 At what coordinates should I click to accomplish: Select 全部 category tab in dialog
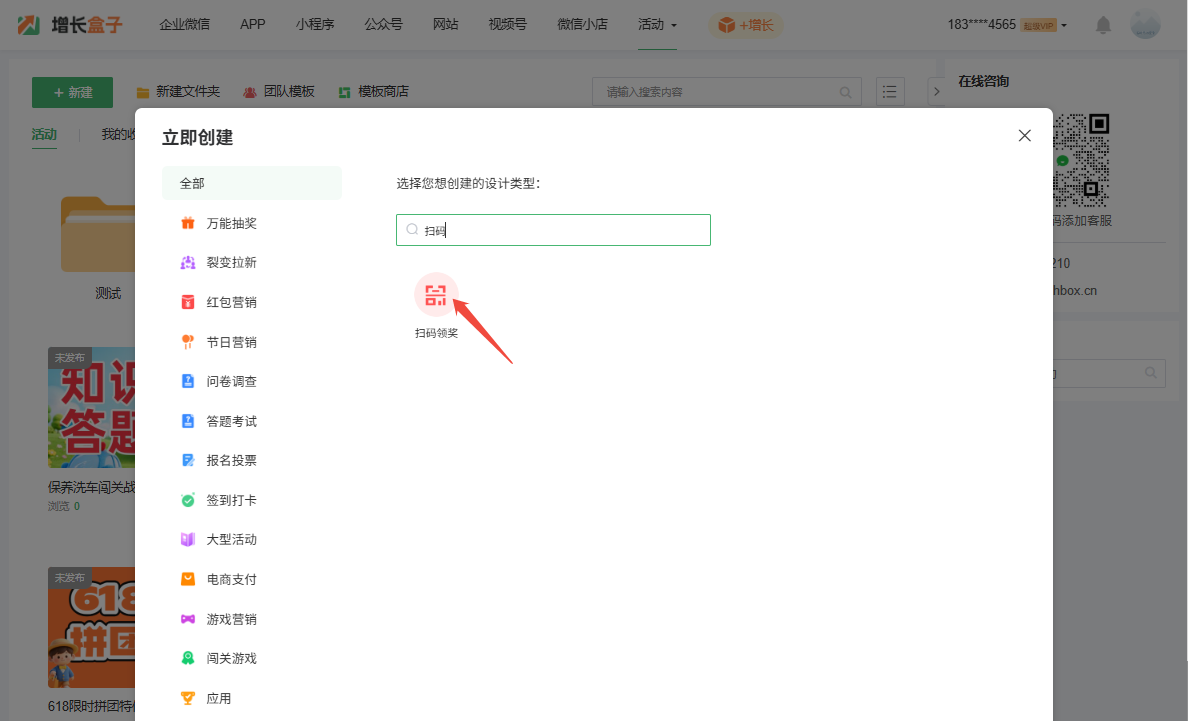251,183
